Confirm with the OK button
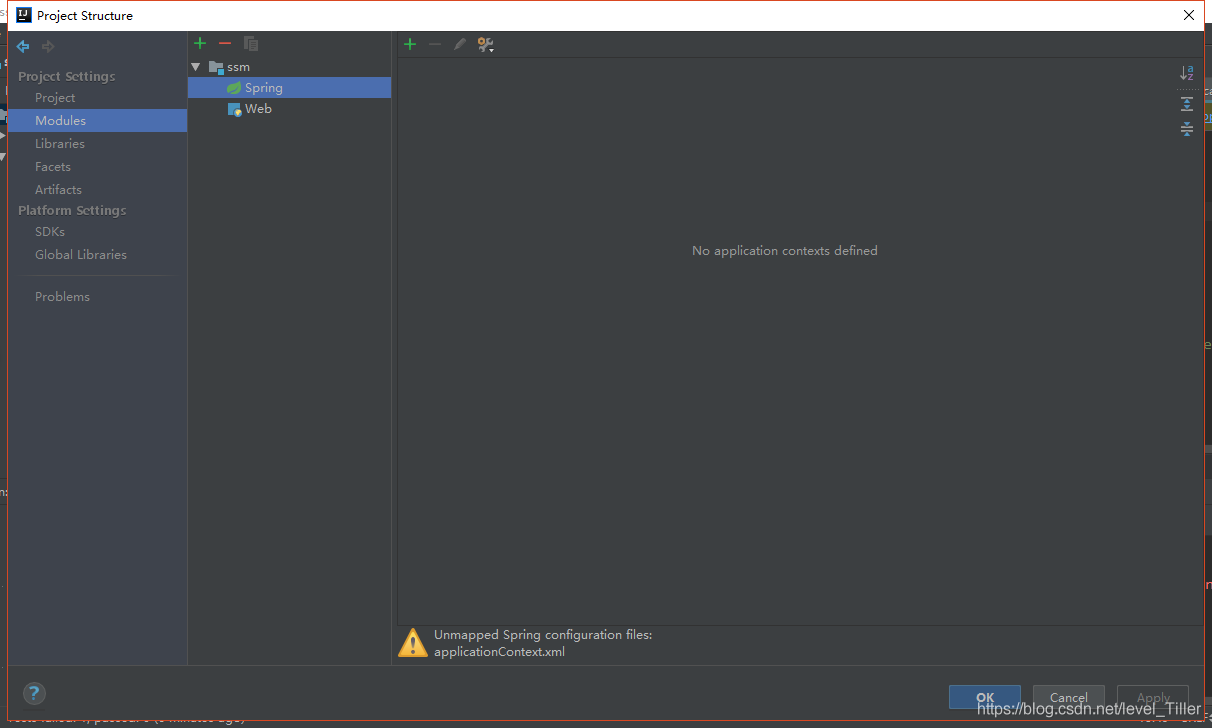 point(985,698)
